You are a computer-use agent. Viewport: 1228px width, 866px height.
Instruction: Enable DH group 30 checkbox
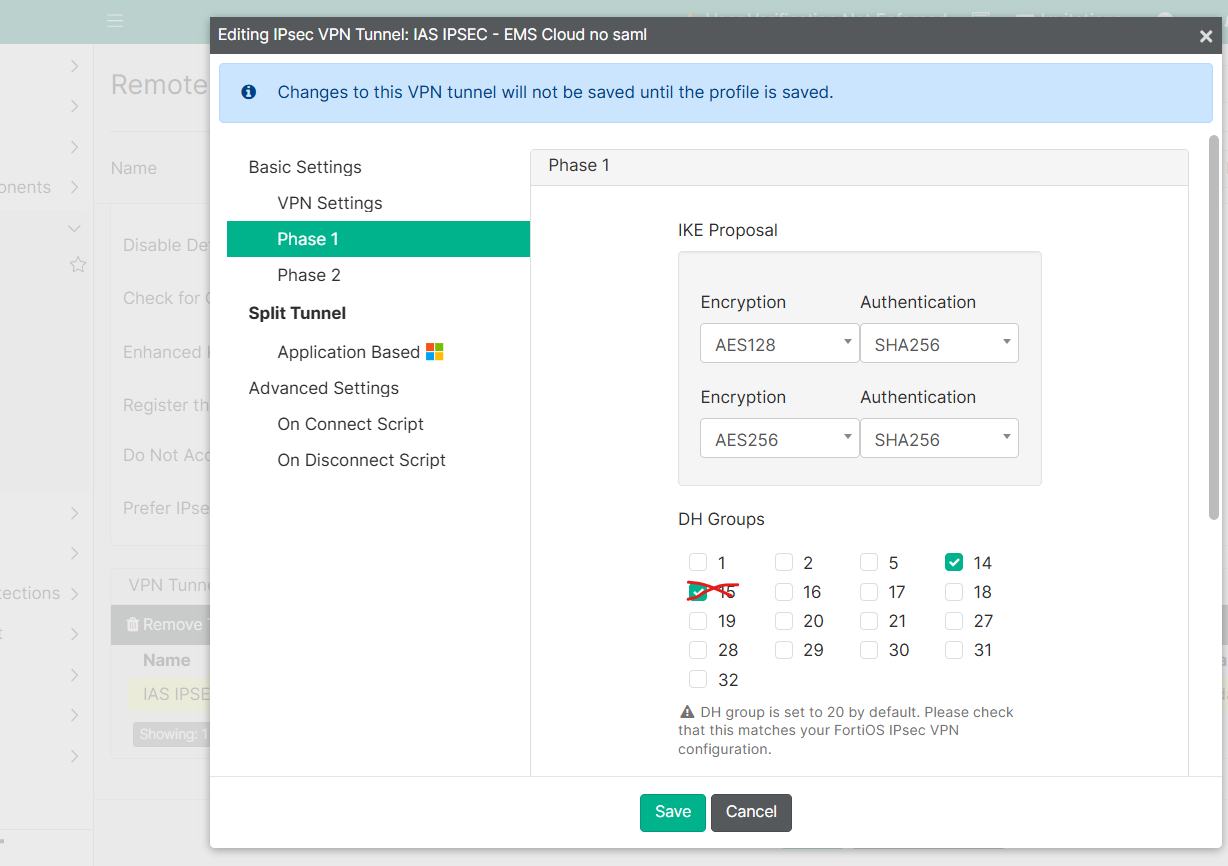(869, 650)
